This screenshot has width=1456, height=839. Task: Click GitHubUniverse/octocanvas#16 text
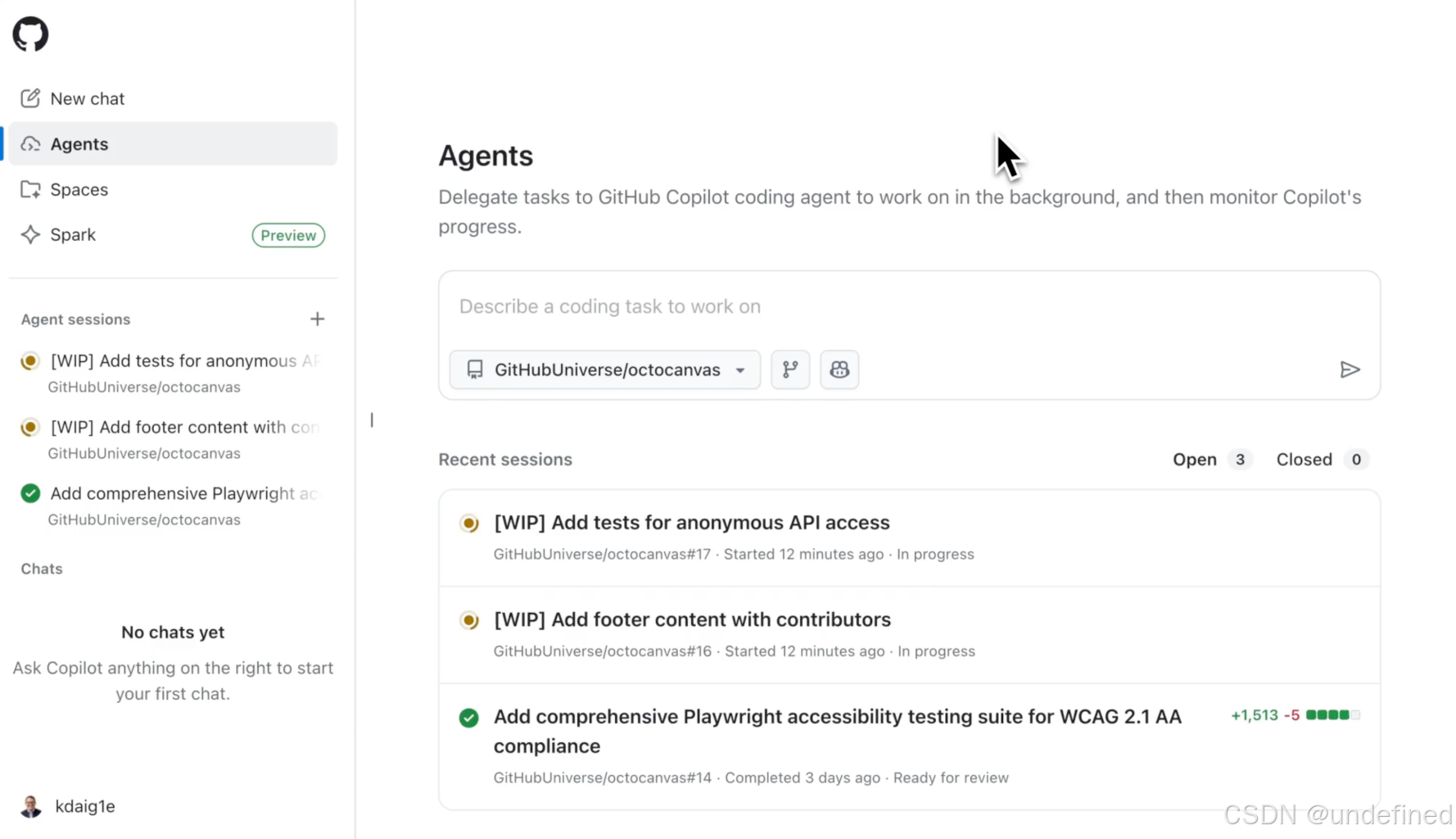(x=602, y=651)
